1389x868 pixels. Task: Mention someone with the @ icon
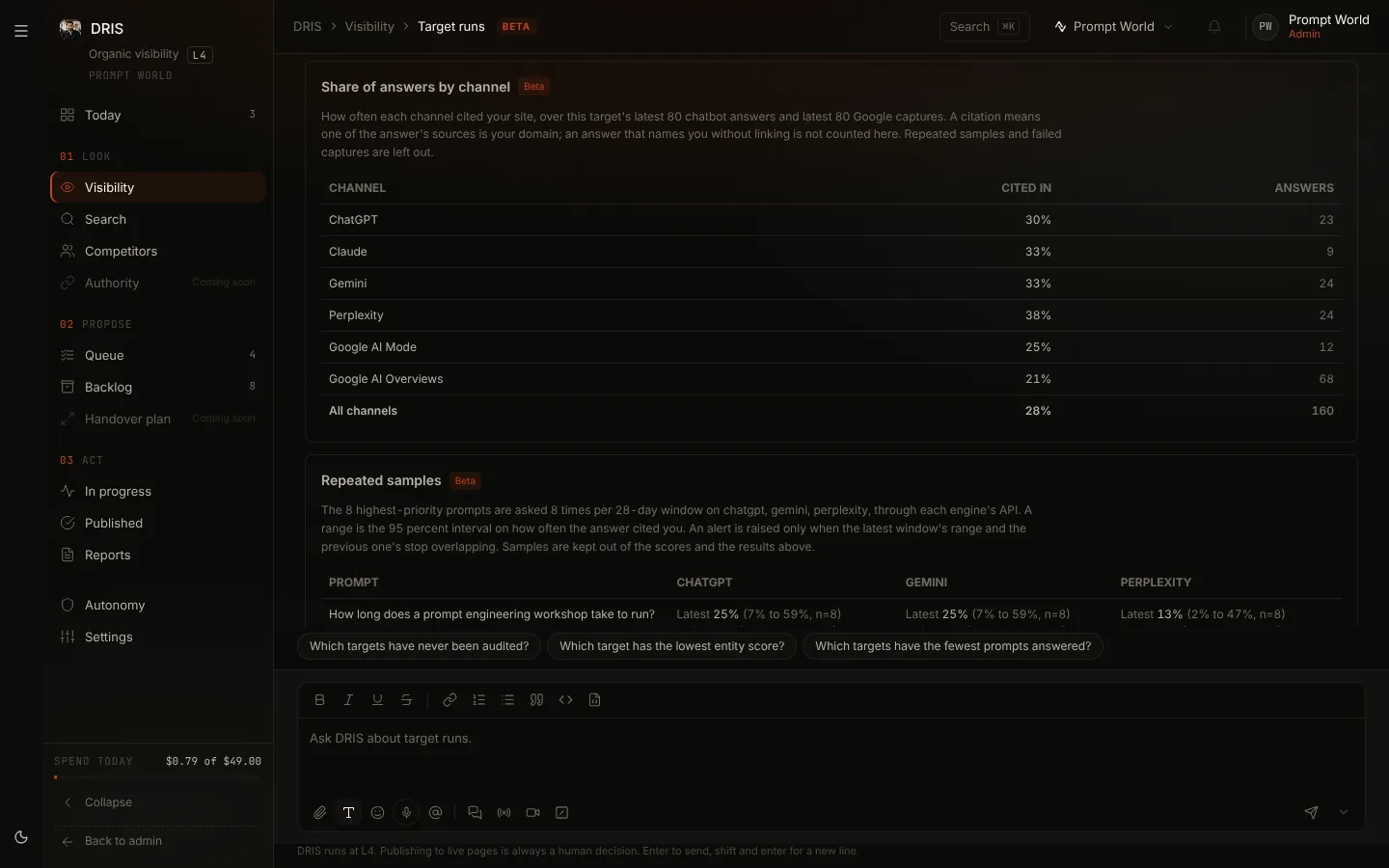pos(436,813)
